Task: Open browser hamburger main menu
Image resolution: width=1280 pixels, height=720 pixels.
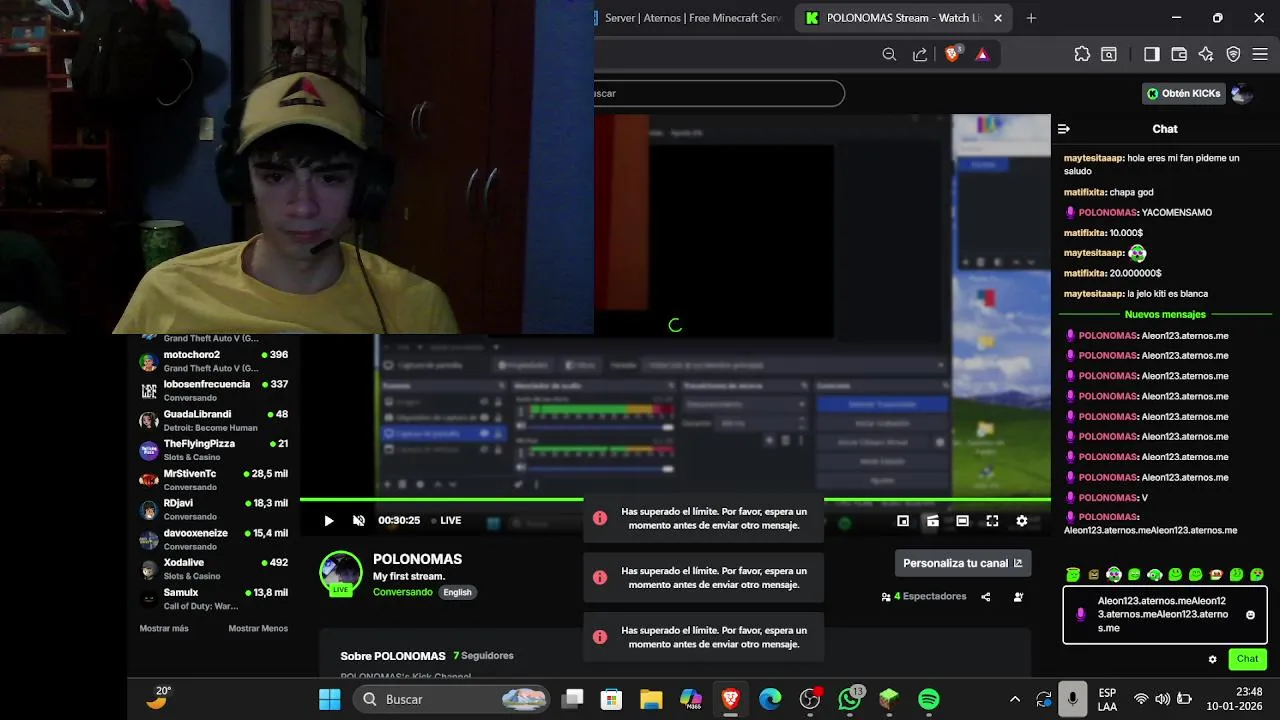Action: [x=1260, y=55]
